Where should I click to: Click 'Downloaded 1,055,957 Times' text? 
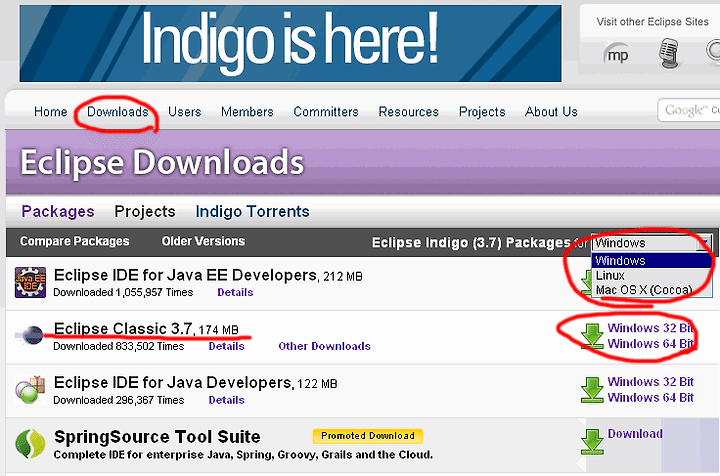123,292
